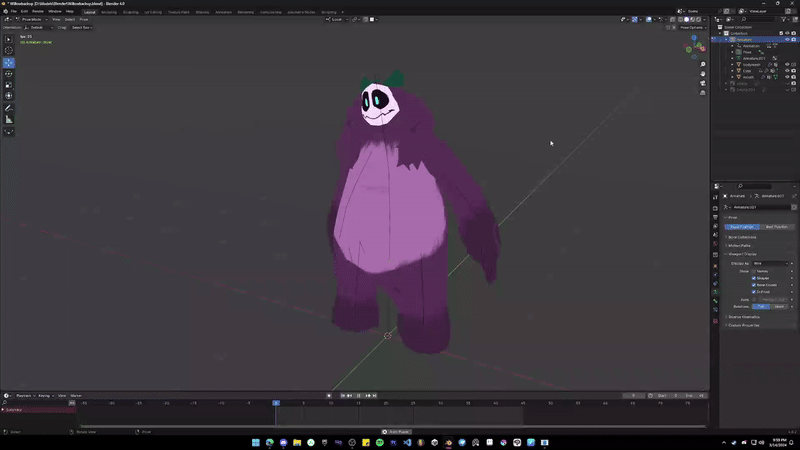This screenshot has width=800, height=450.
Task: Open the Pose Mode dropdown
Action: pos(32,19)
